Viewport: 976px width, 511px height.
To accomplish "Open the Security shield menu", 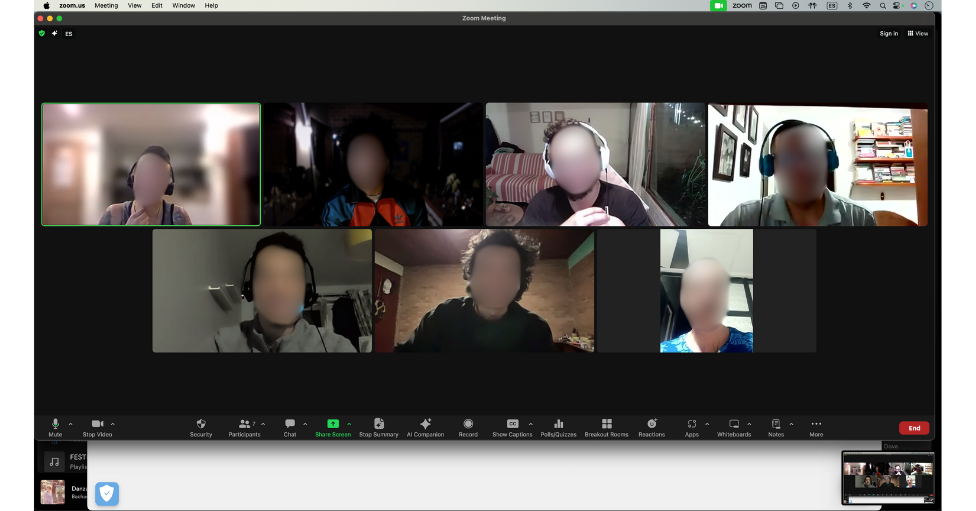I will click(x=201, y=428).
